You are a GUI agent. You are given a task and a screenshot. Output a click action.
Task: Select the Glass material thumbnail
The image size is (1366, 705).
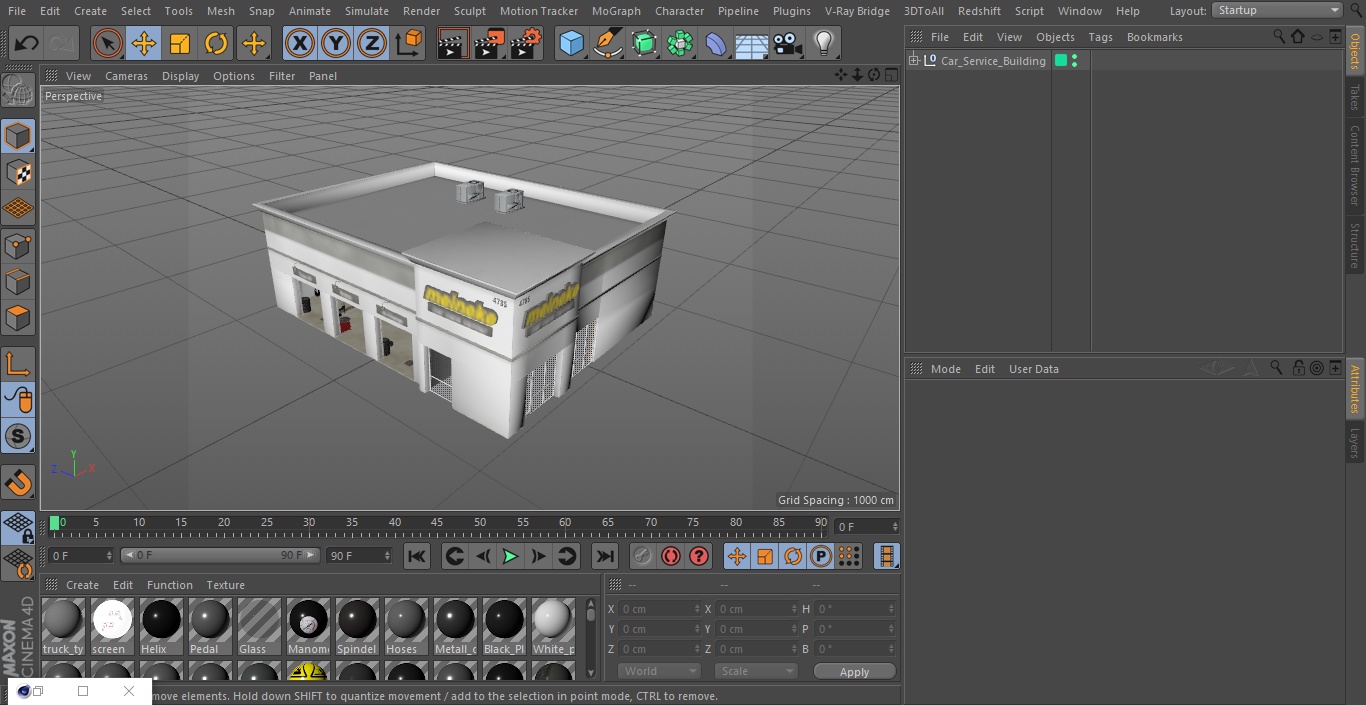[x=259, y=627]
